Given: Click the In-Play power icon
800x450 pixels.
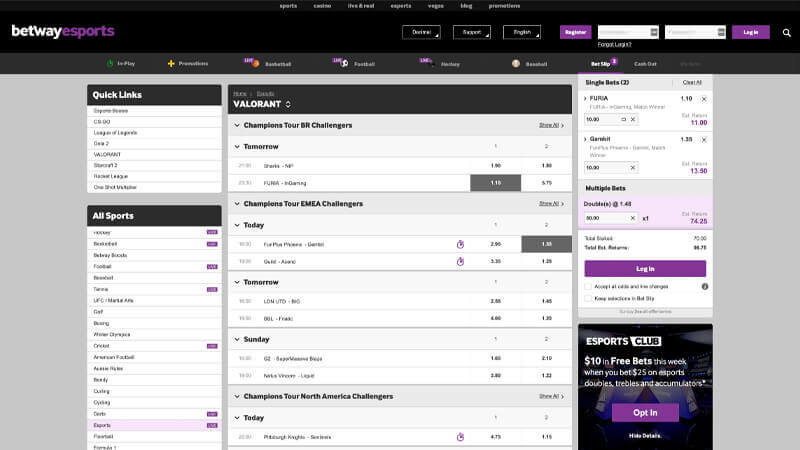Looking at the screenshot, I should (x=110, y=64).
